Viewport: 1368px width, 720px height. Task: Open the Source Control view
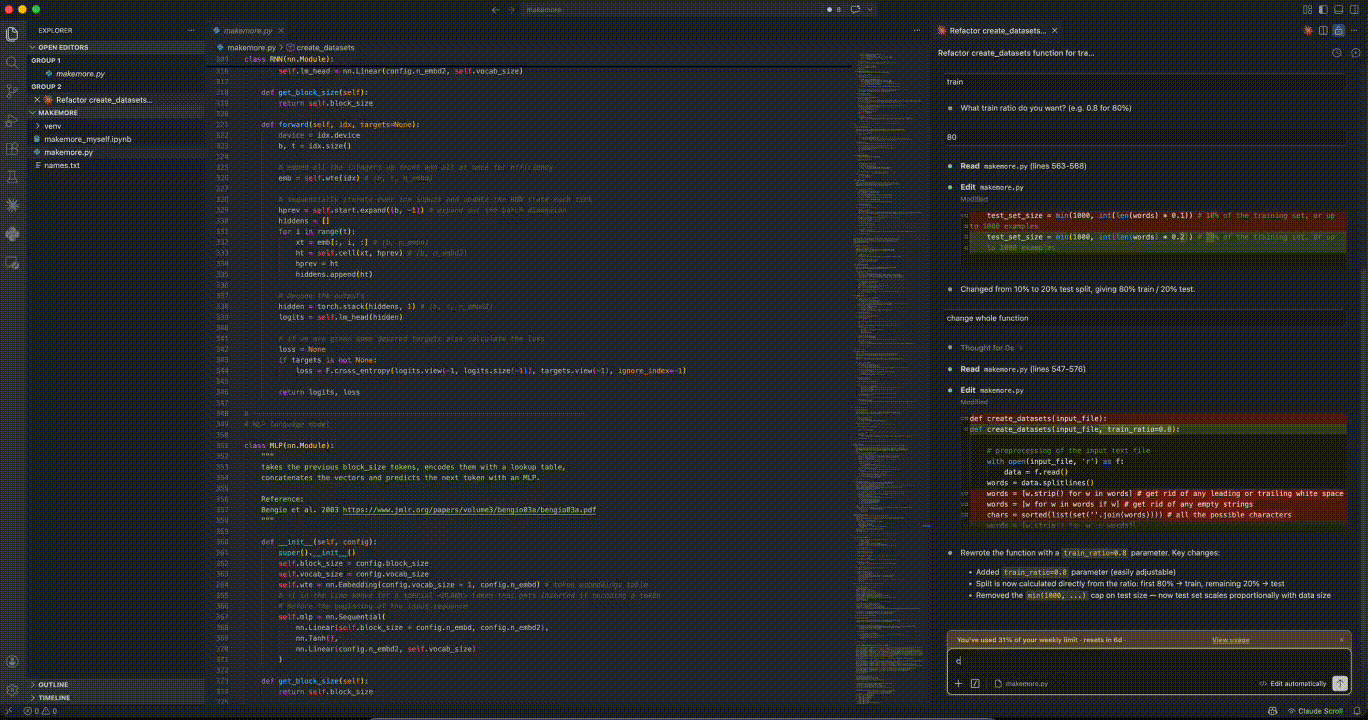pyautogui.click(x=12, y=91)
